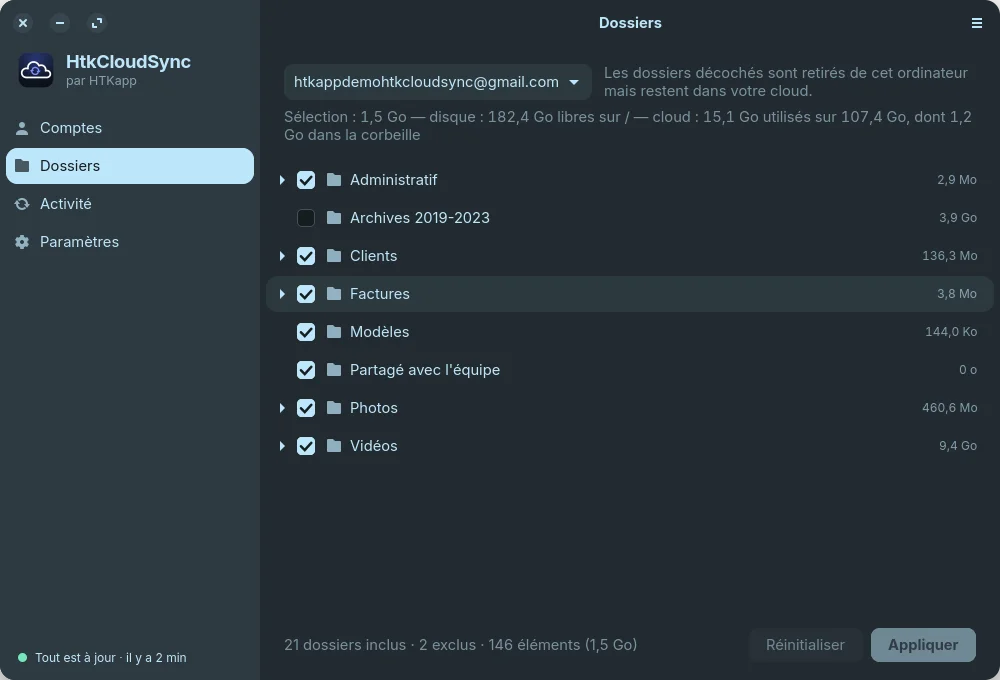Screen dimensions: 1000x680
Task: Select the Administratif folder name
Action: pos(393,180)
